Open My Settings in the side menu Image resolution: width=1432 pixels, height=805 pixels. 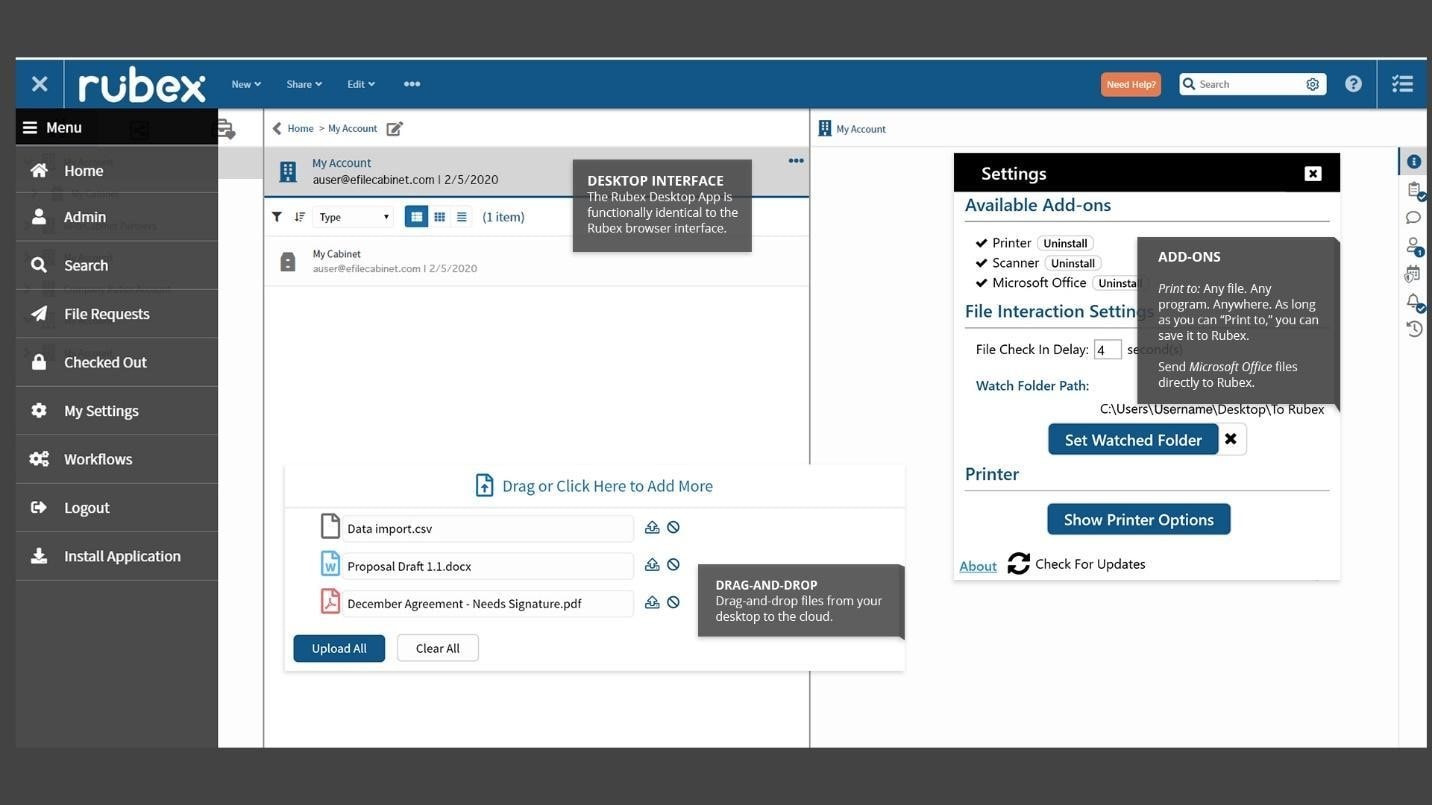117,411
